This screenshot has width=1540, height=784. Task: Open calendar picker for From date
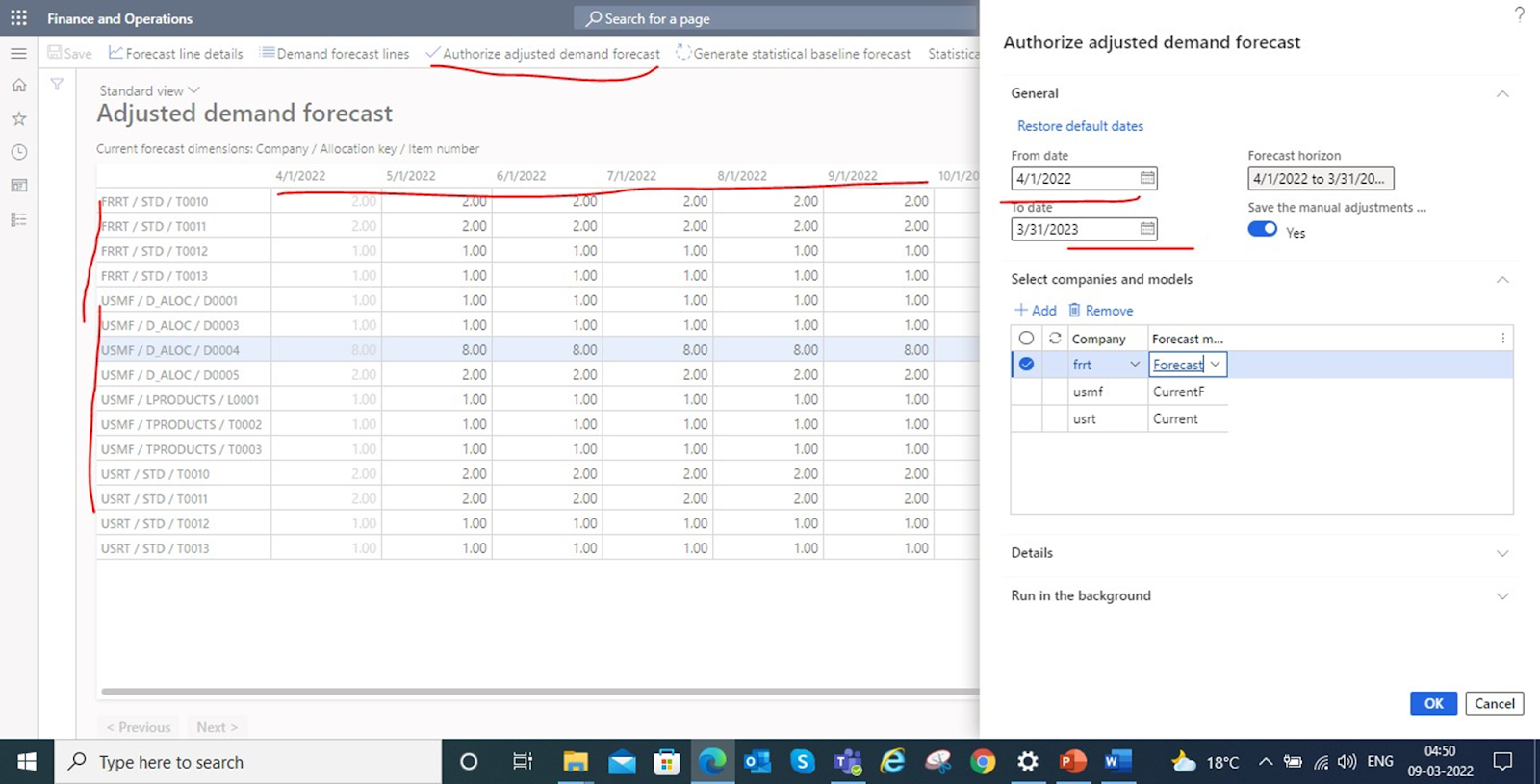tap(1147, 178)
